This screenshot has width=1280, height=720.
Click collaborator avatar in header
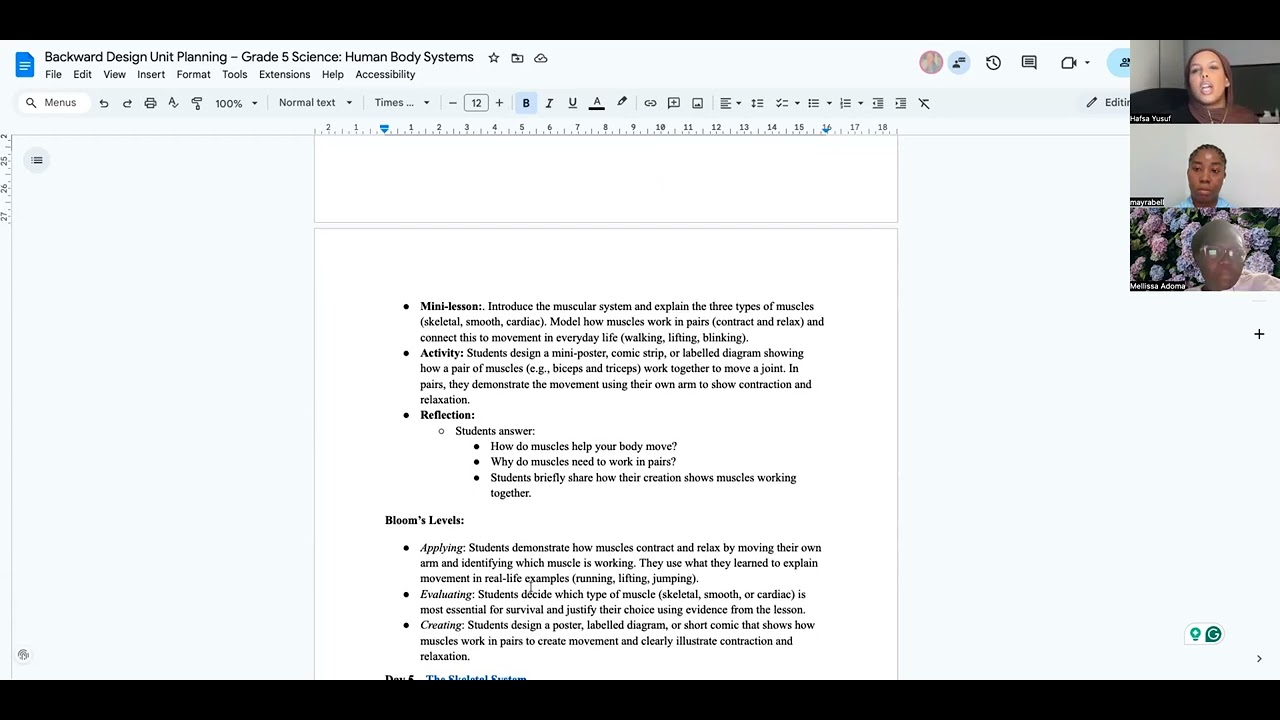(x=931, y=63)
